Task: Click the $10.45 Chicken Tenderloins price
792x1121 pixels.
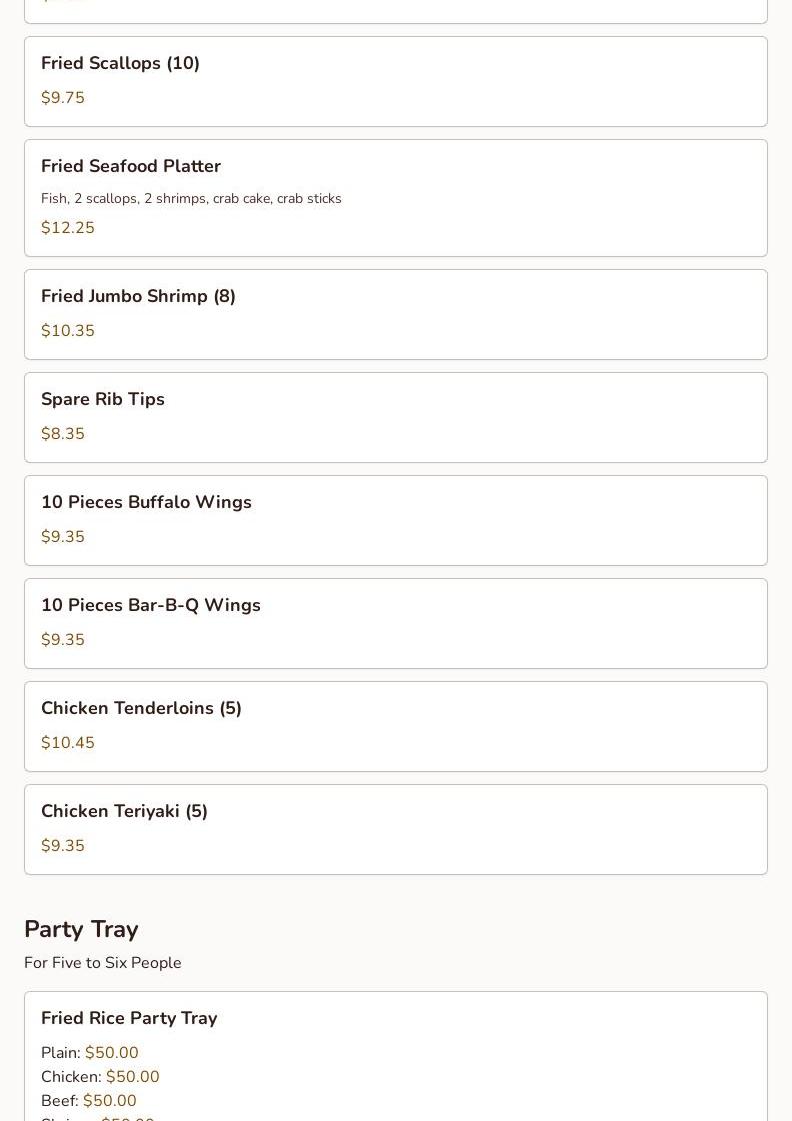Action: pyautogui.click(x=68, y=742)
